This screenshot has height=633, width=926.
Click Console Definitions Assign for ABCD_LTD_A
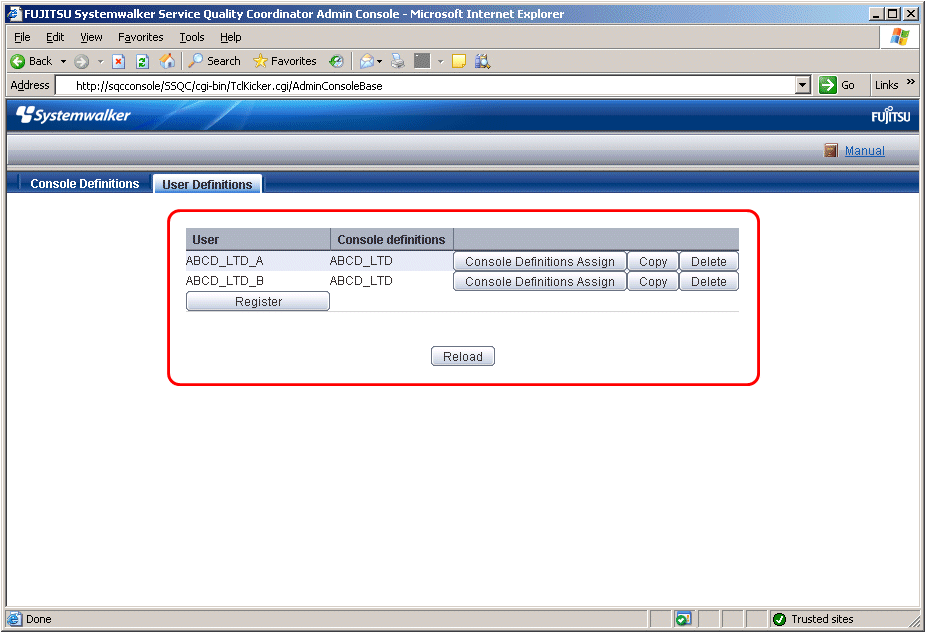point(540,262)
